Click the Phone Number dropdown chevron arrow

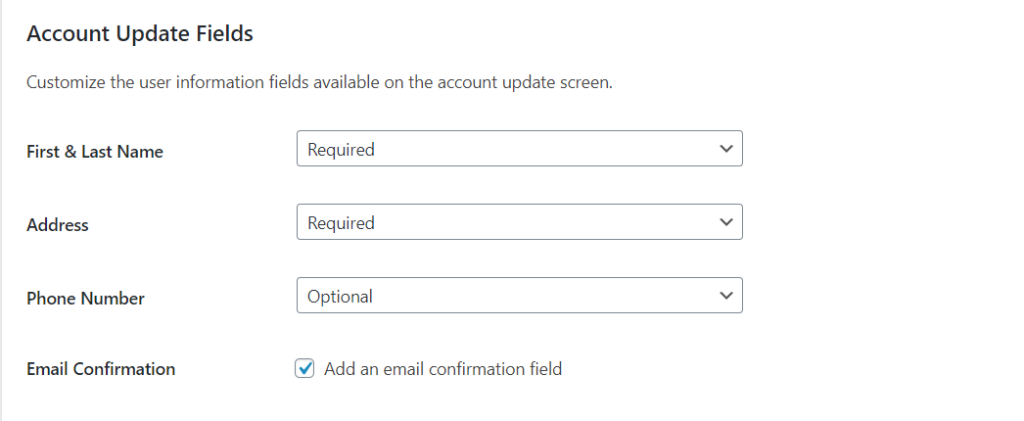(x=726, y=296)
